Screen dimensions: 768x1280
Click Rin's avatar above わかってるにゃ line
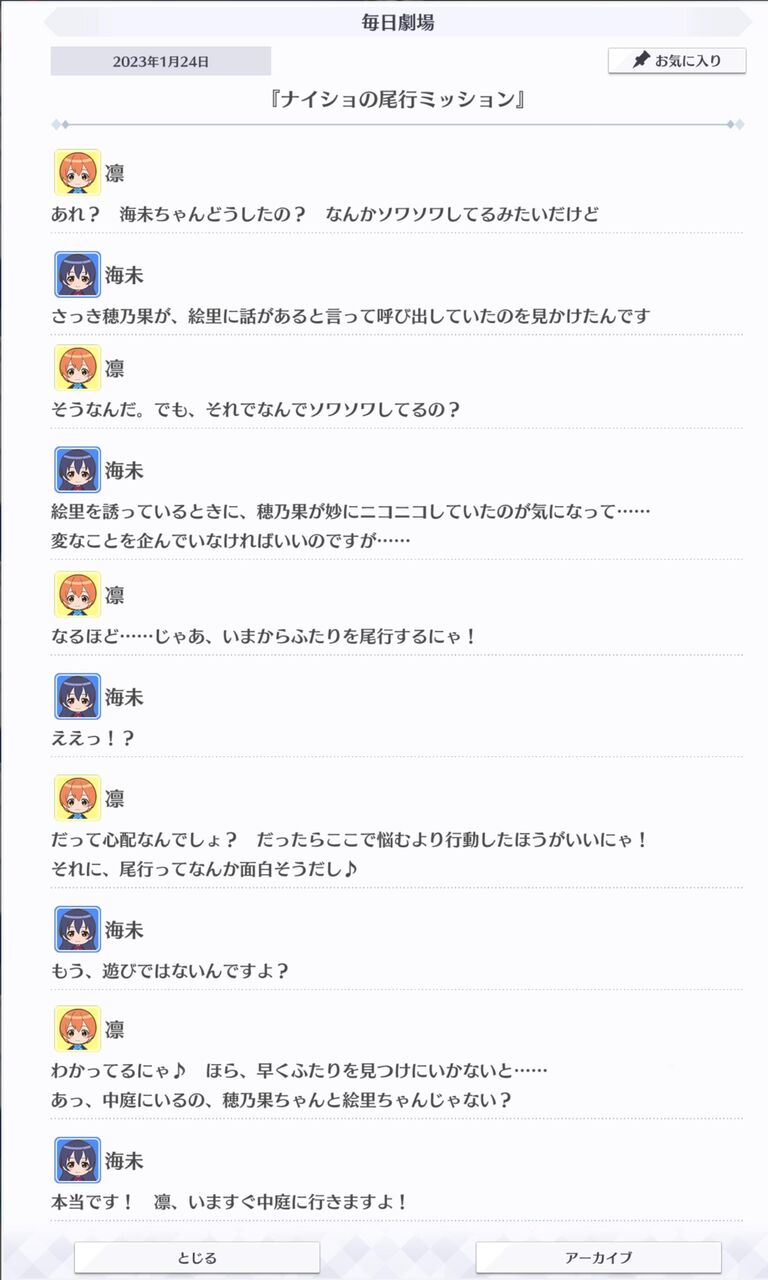77,1030
